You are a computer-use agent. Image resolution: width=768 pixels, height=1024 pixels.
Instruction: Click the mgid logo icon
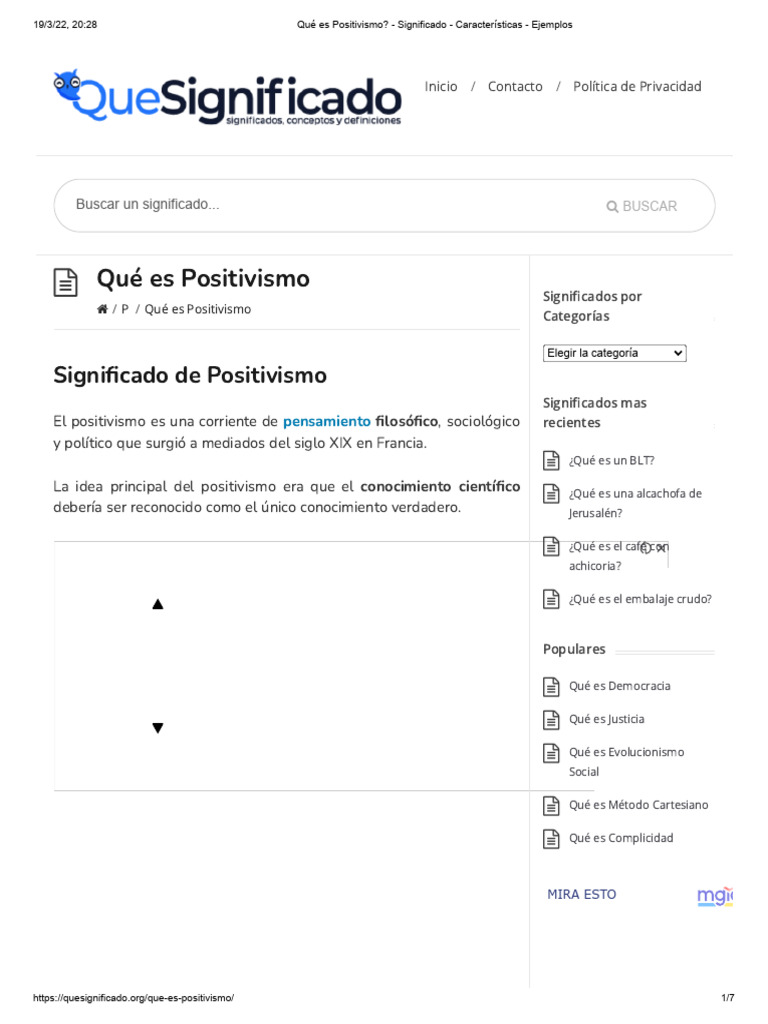click(715, 895)
